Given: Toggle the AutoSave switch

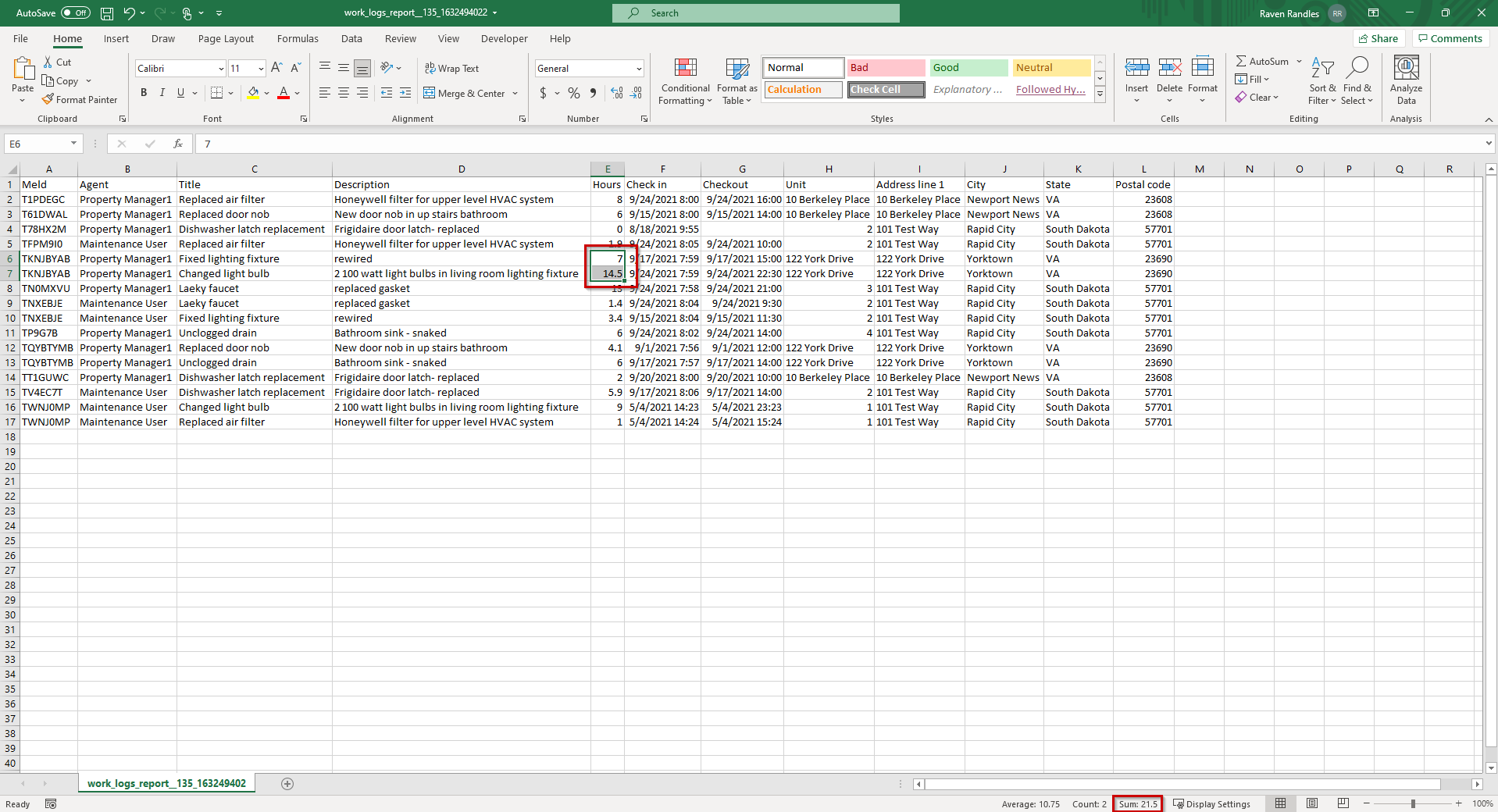Looking at the screenshot, I should pos(75,13).
